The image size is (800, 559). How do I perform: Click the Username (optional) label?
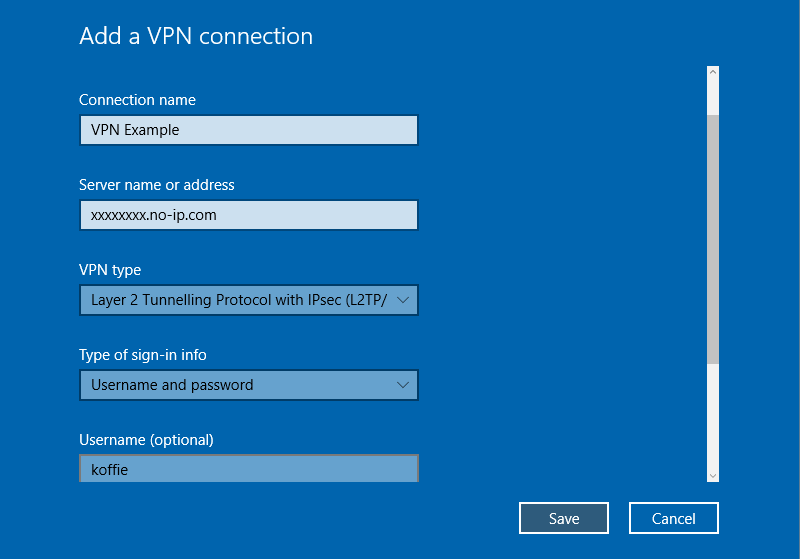146,440
